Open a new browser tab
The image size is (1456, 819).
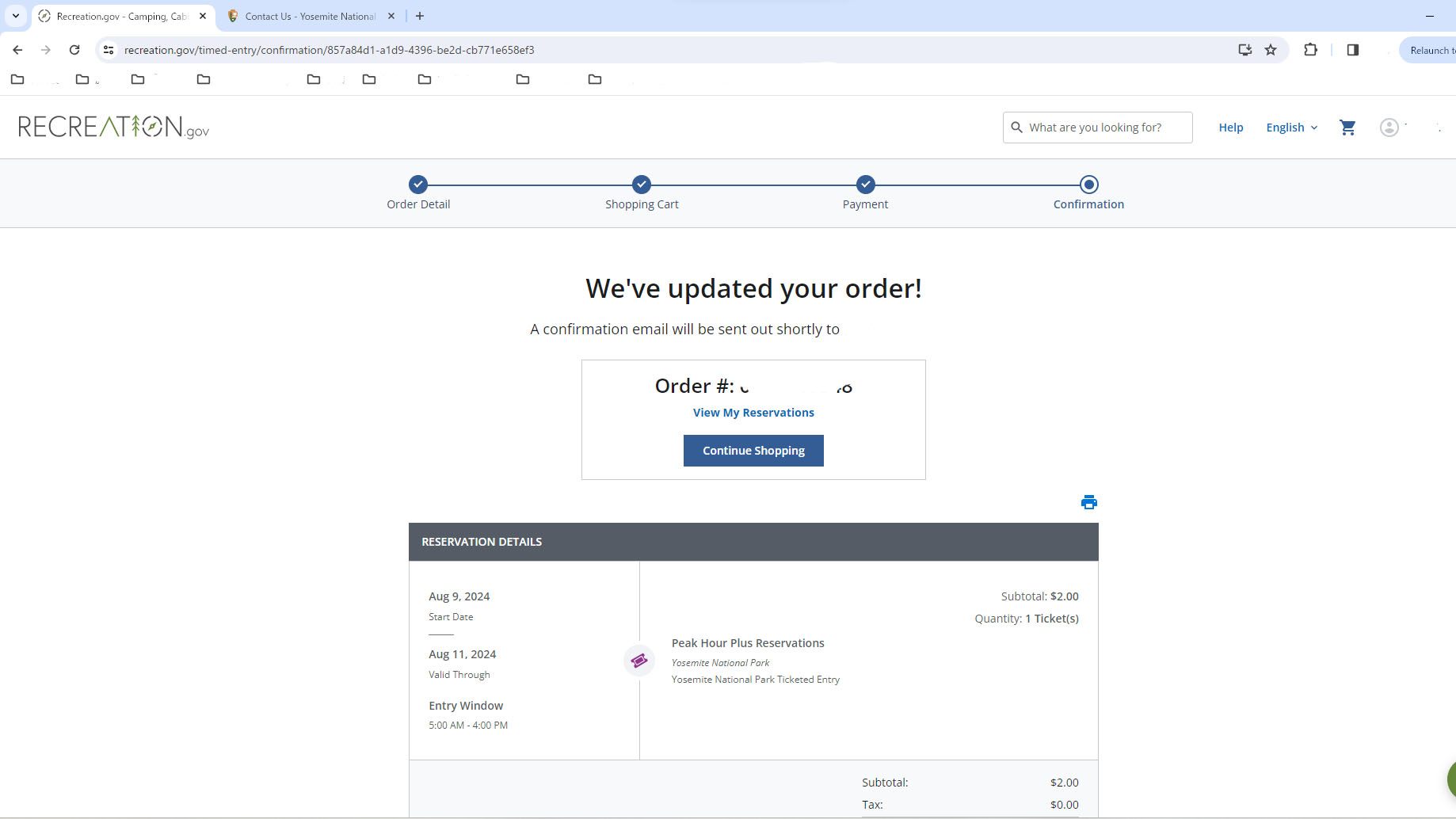pyautogui.click(x=420, y=16)
